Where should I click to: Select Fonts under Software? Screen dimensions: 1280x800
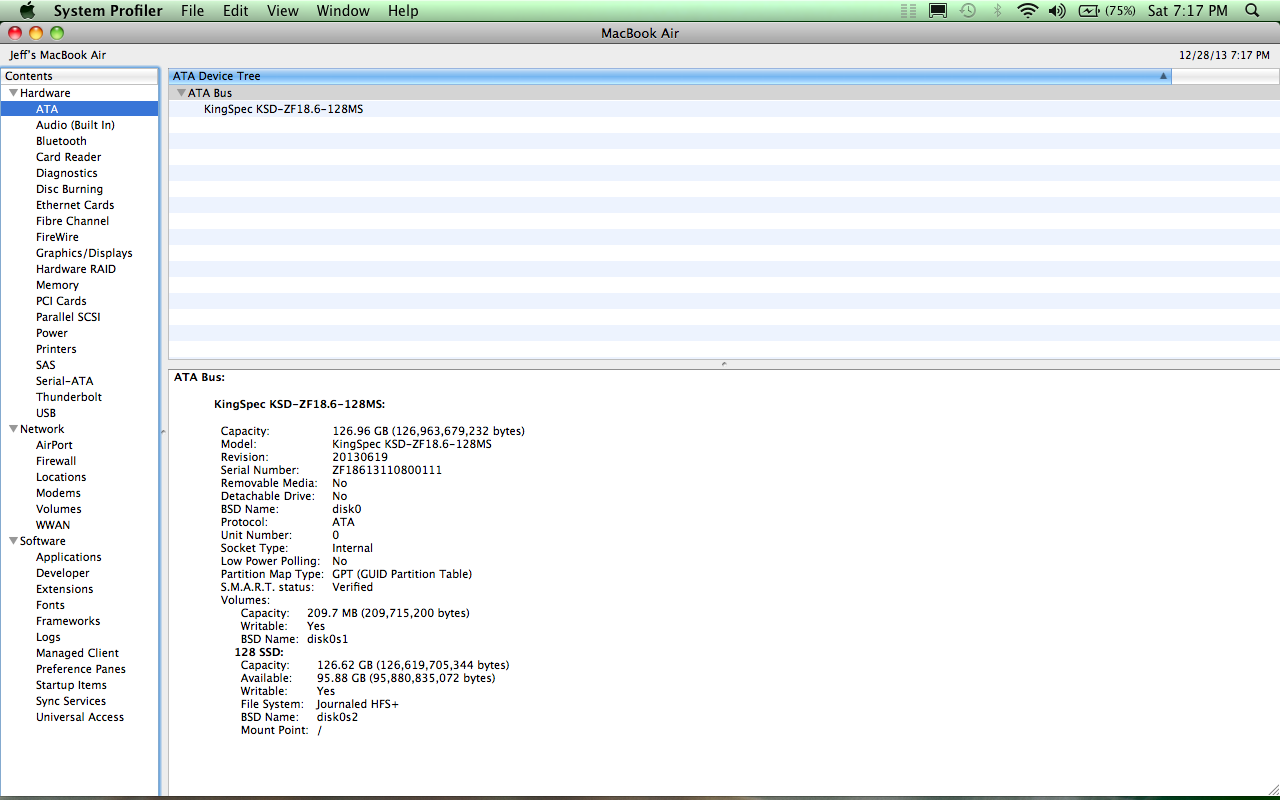coord(50,605)
